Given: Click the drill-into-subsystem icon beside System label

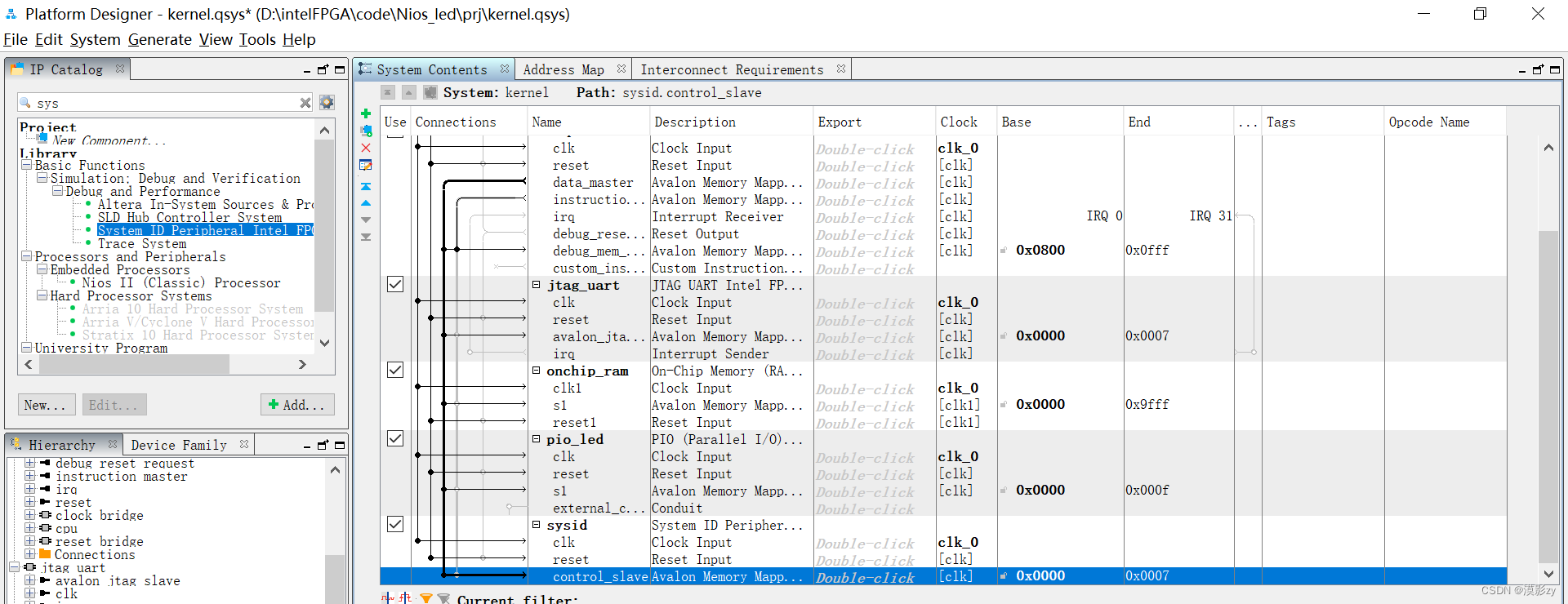Looking at the screenshot, I should click(430, 92).
